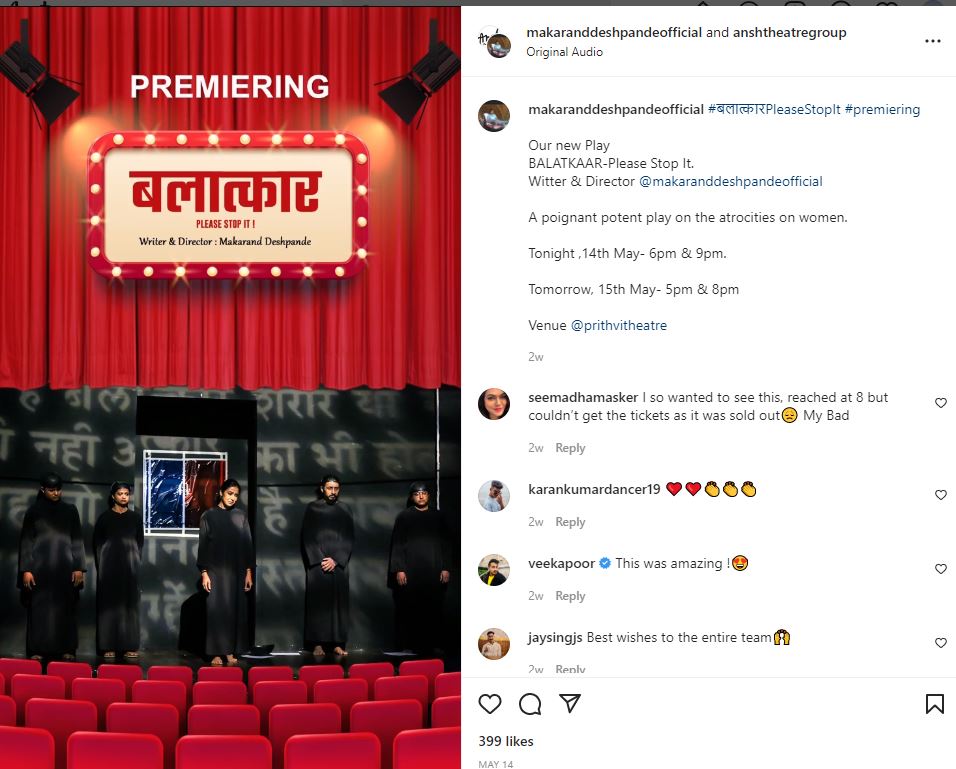Open the three-dot more options menu
The width and height of the screenshot is (956, 769).
pos(933,41)
